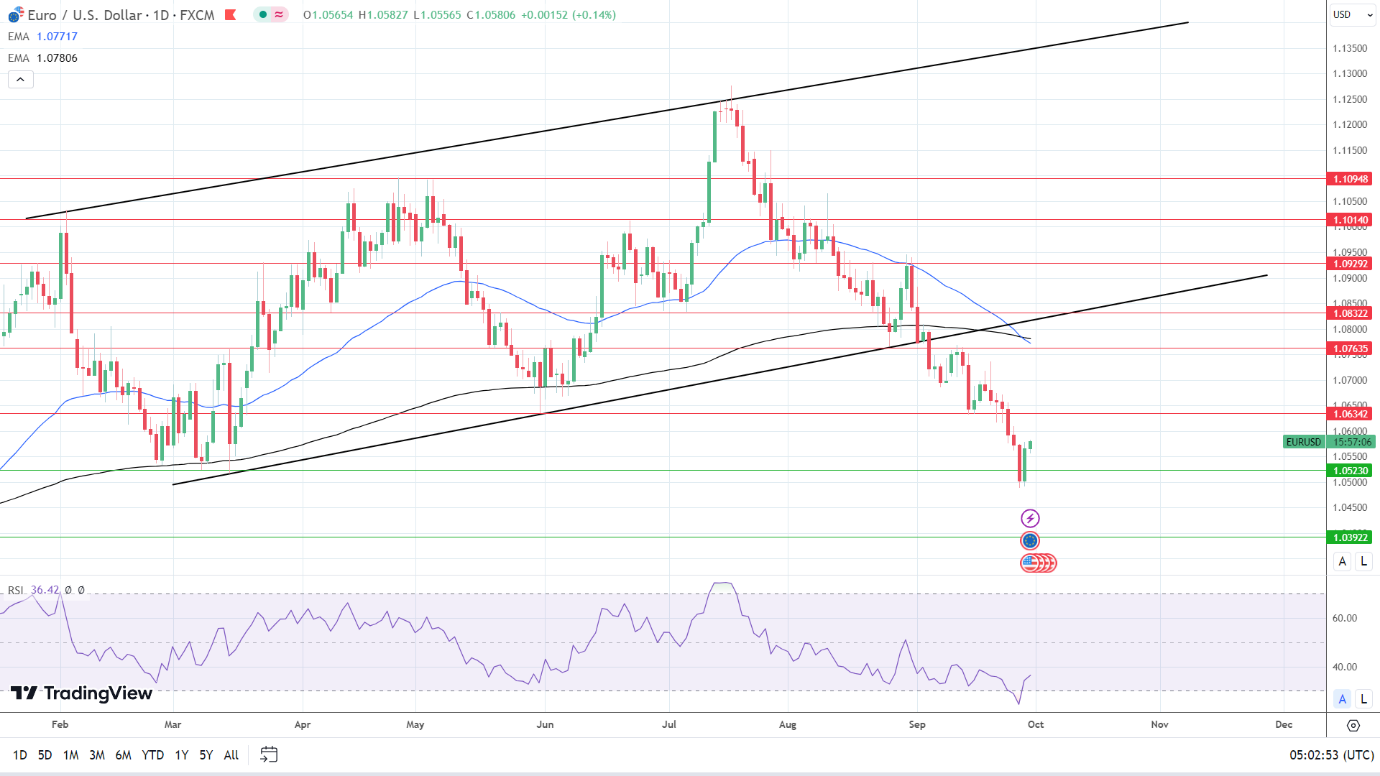Image resolution: width=1380 pixels, height=776 pixels.
Task: Click the 1.10948 red price label
Action: pos(1351,178)
